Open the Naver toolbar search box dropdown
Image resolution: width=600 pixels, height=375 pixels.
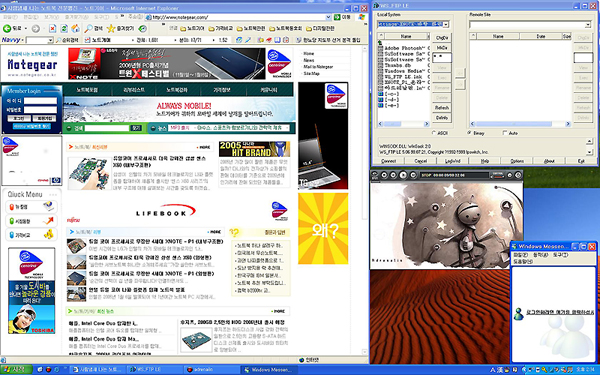[x=50, y=40]
